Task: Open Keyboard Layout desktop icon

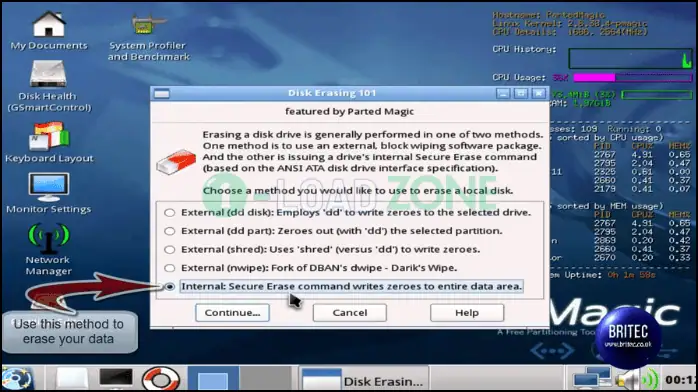Action: pos(49,142)
